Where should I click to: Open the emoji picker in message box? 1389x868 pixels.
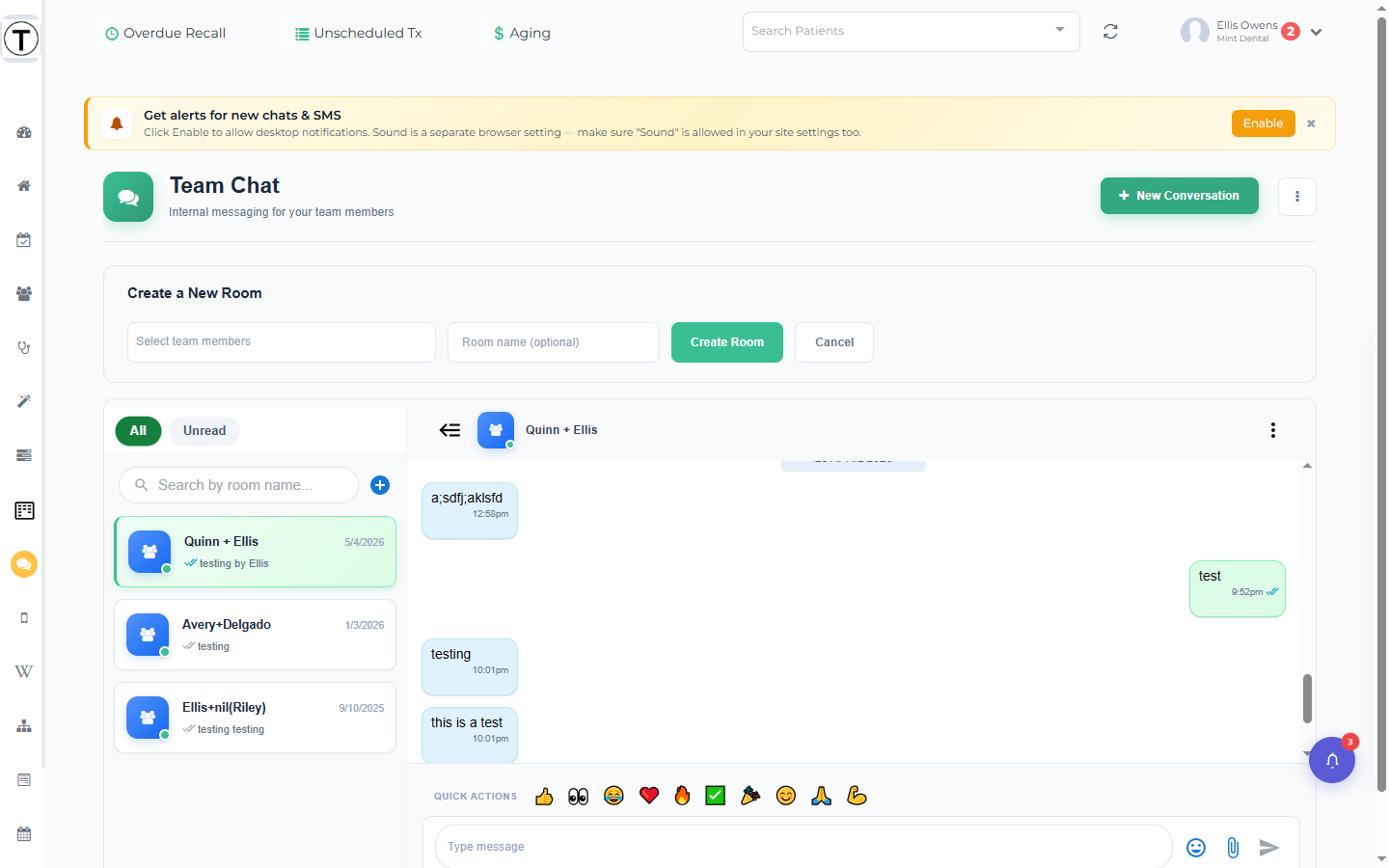[x=1196, y=847]
